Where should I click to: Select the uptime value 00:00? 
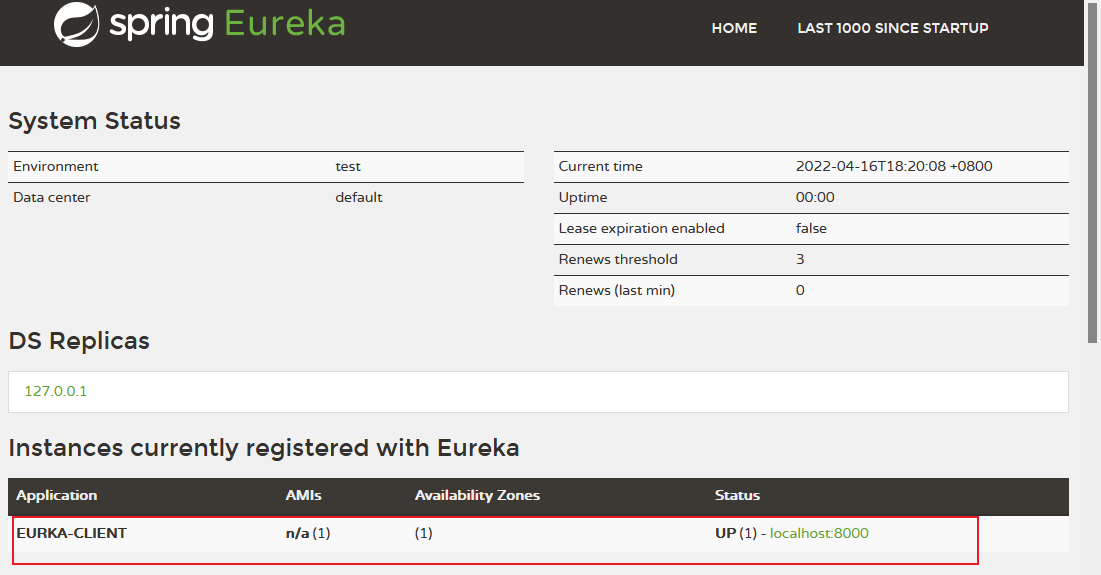(x=815, y=197)
